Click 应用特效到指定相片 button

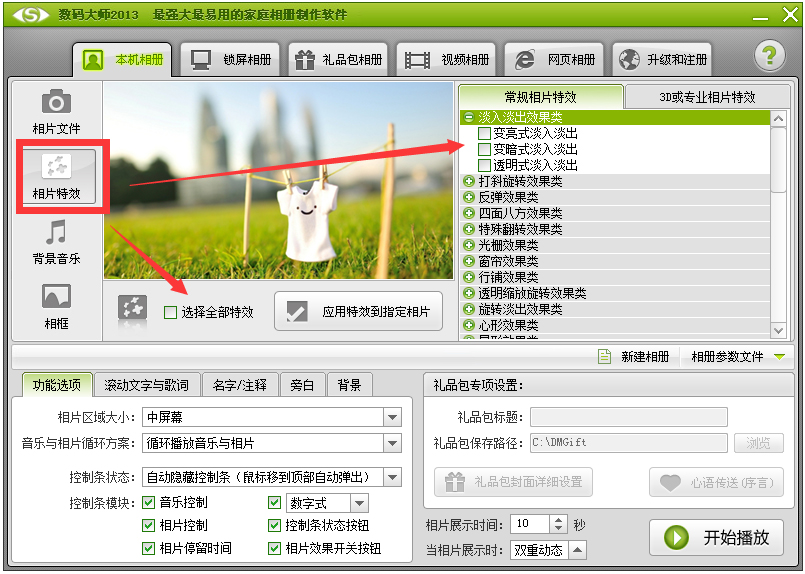pyautogui.click(x=358, y=311)
